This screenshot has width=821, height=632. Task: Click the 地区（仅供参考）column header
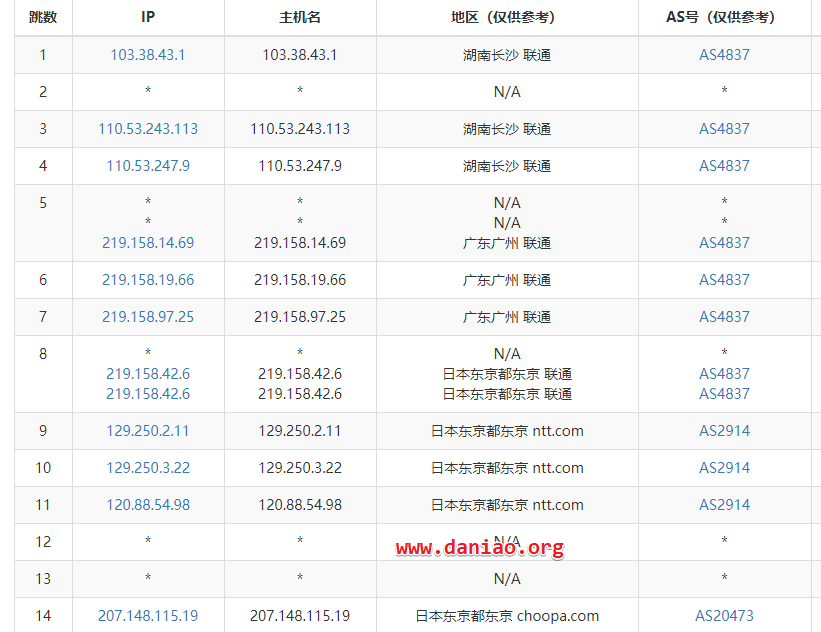[507, 17]
